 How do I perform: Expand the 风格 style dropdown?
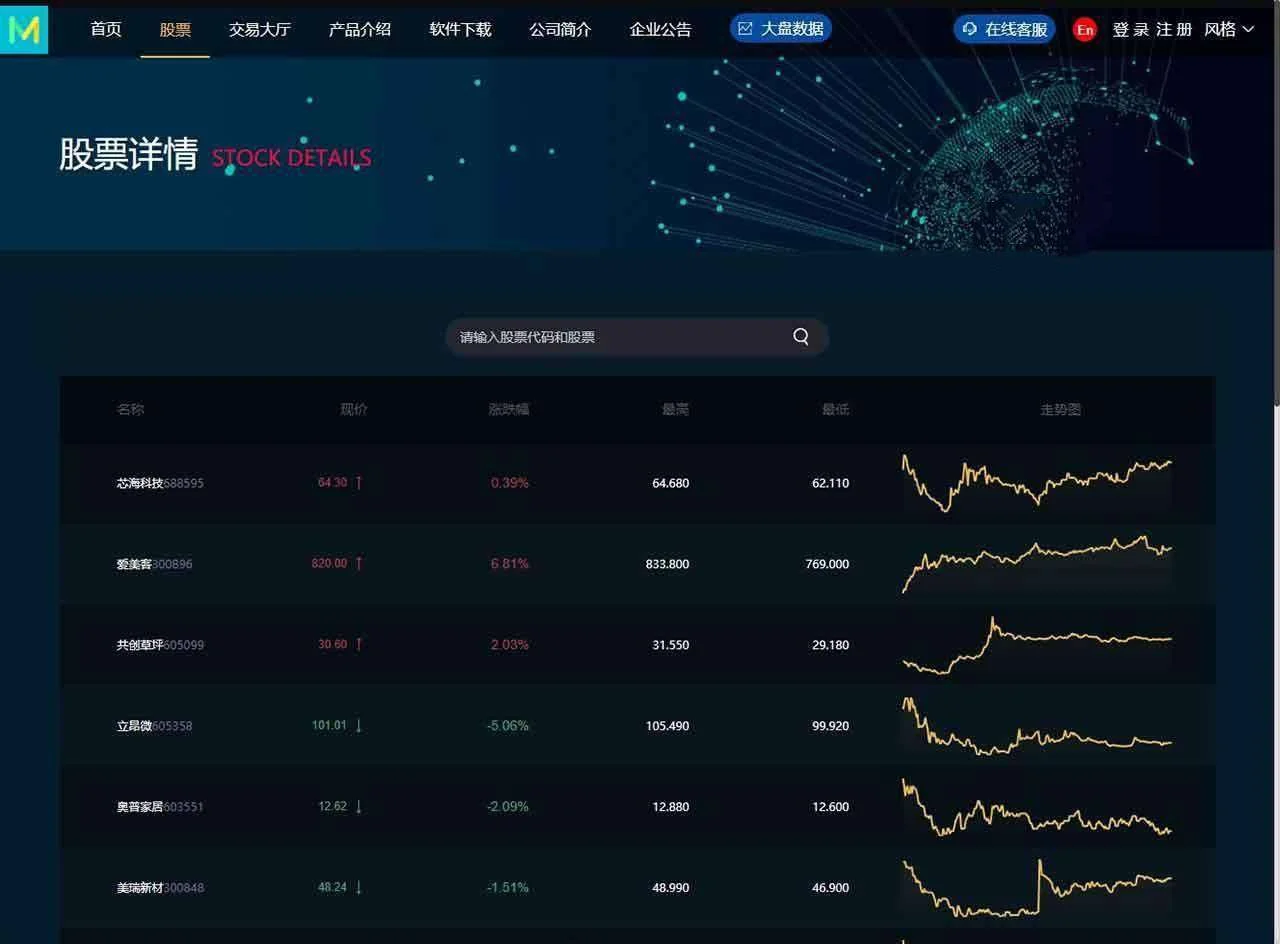pos(1229,29)
